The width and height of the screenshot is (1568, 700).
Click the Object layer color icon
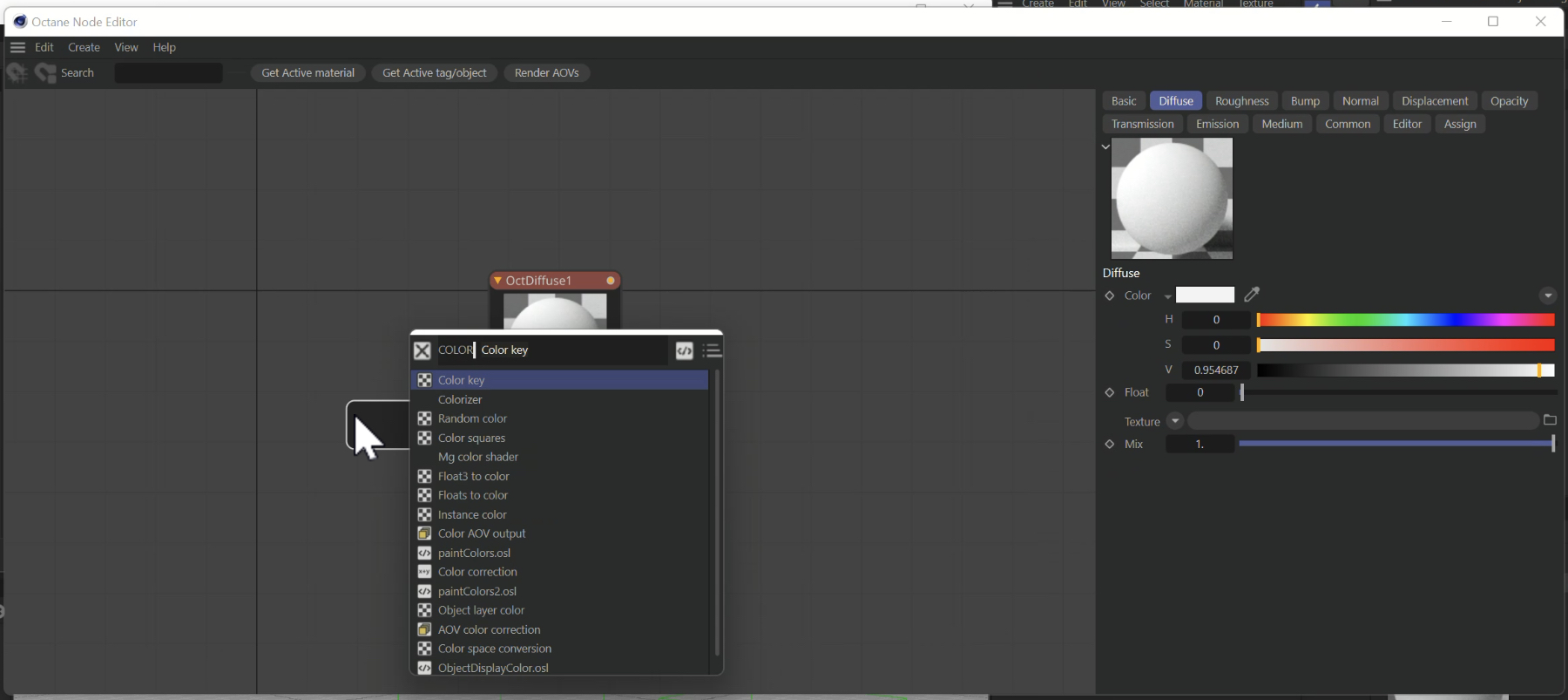(425, 610)
